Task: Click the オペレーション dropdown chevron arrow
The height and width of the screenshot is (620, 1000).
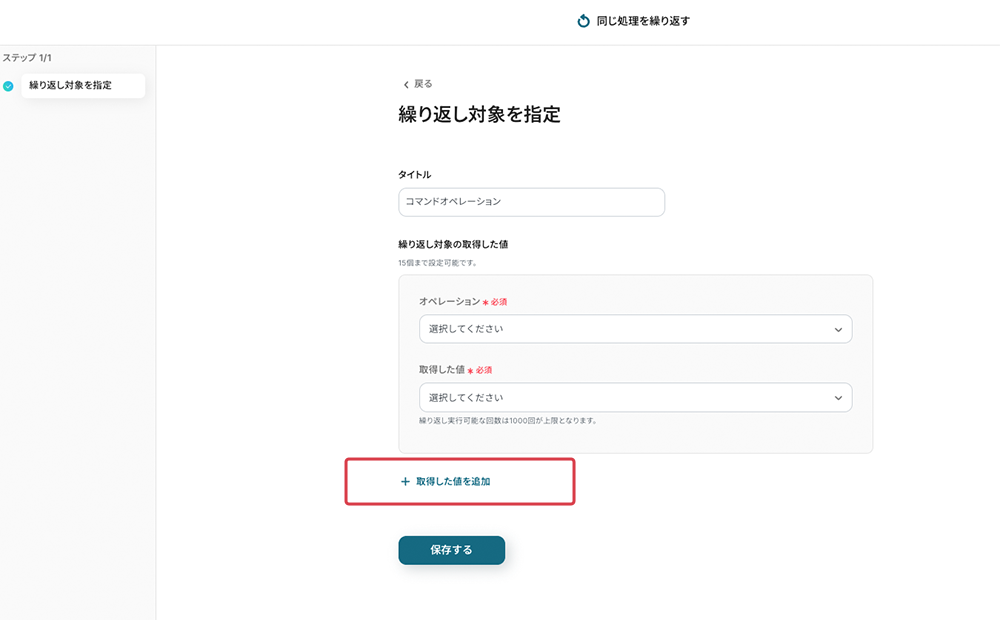Action: (838, 330)
